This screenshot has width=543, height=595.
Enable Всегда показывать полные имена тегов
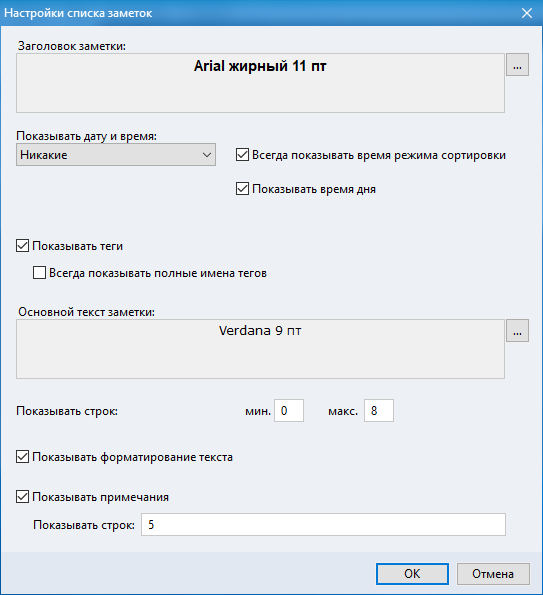(39, 273)
